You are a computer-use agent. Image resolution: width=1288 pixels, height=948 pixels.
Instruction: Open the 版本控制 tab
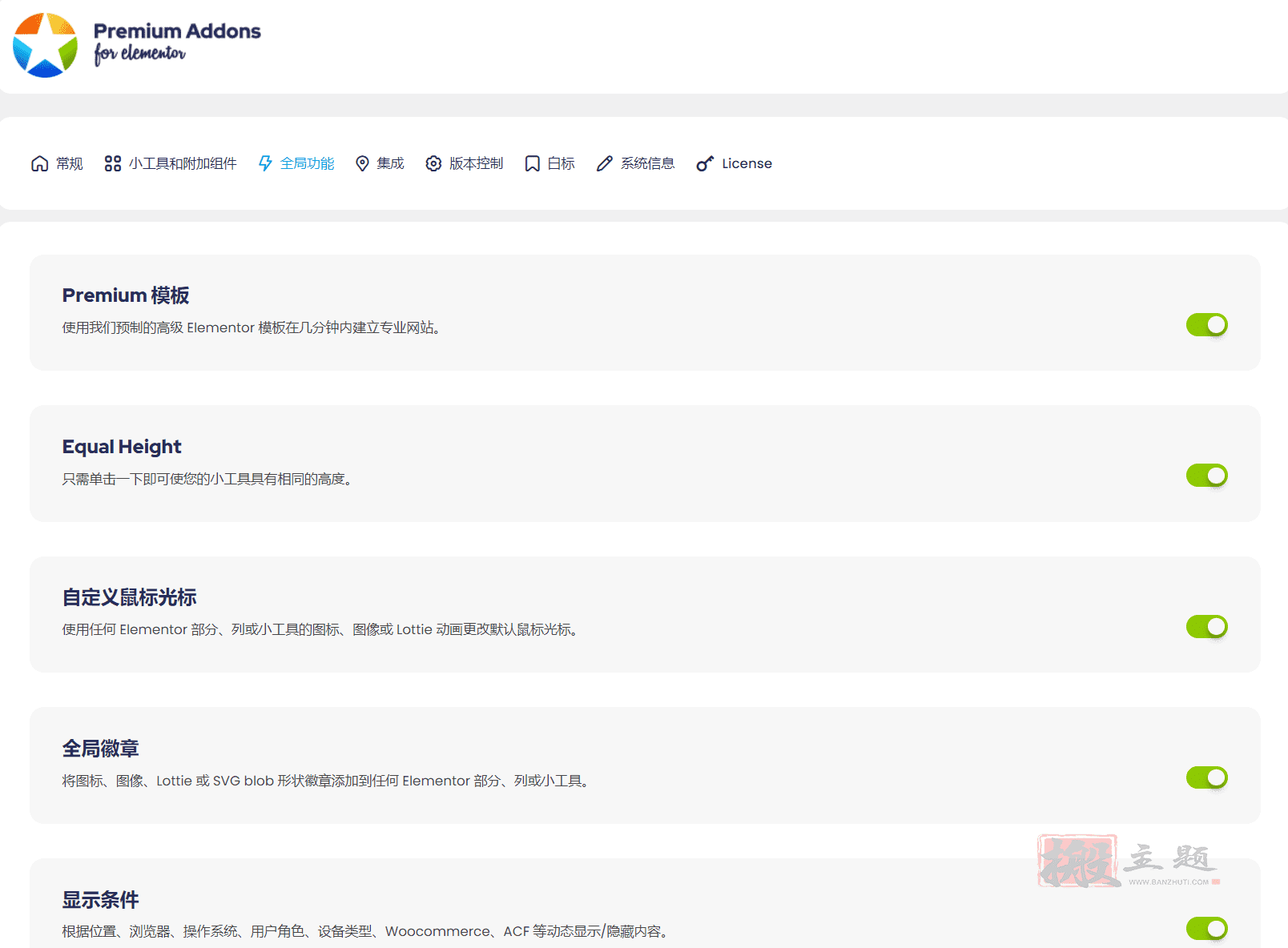pyautogui.click(x=464, y=163)
